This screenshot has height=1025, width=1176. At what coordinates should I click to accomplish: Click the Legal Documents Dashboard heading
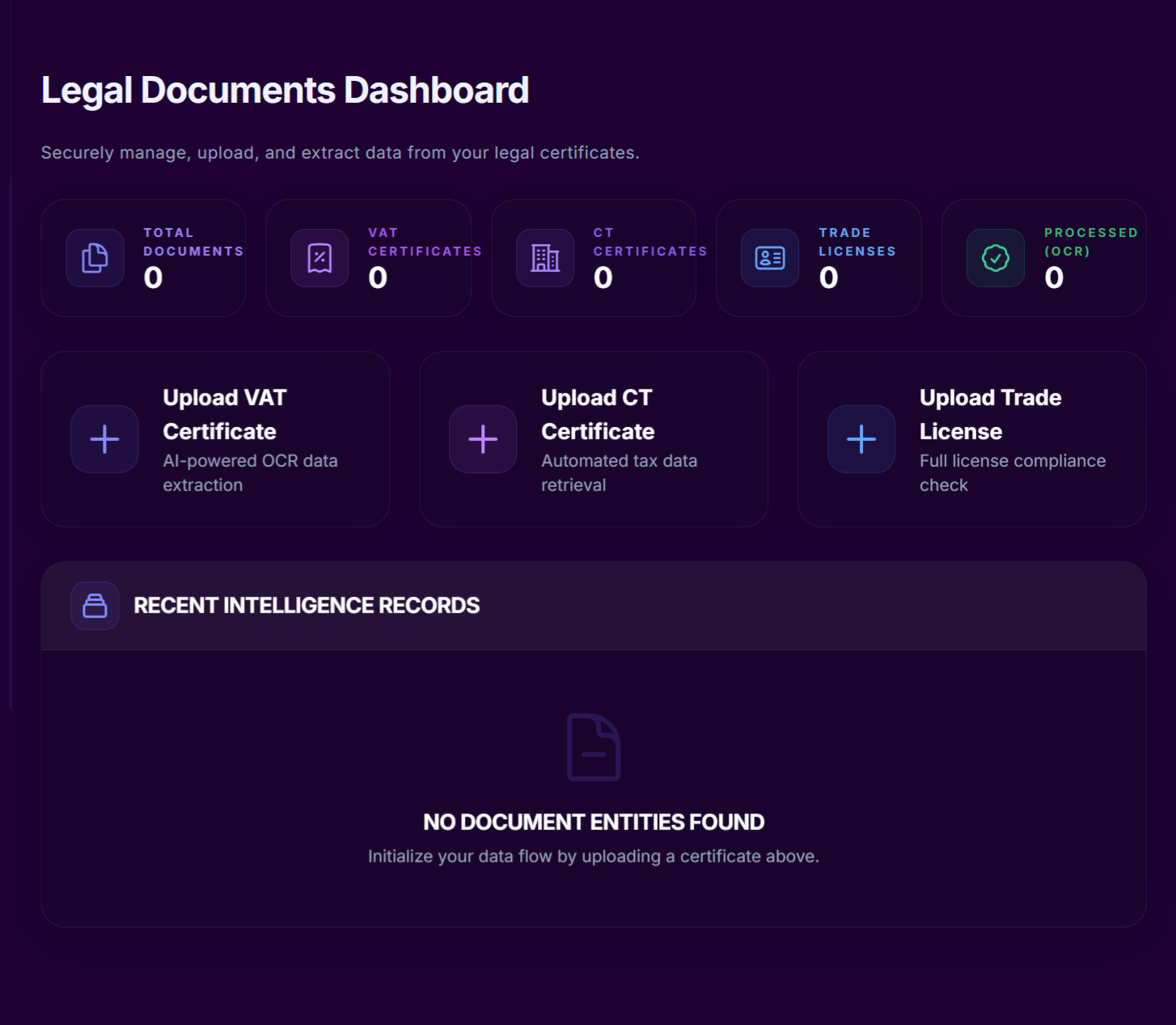pos(285,89)
